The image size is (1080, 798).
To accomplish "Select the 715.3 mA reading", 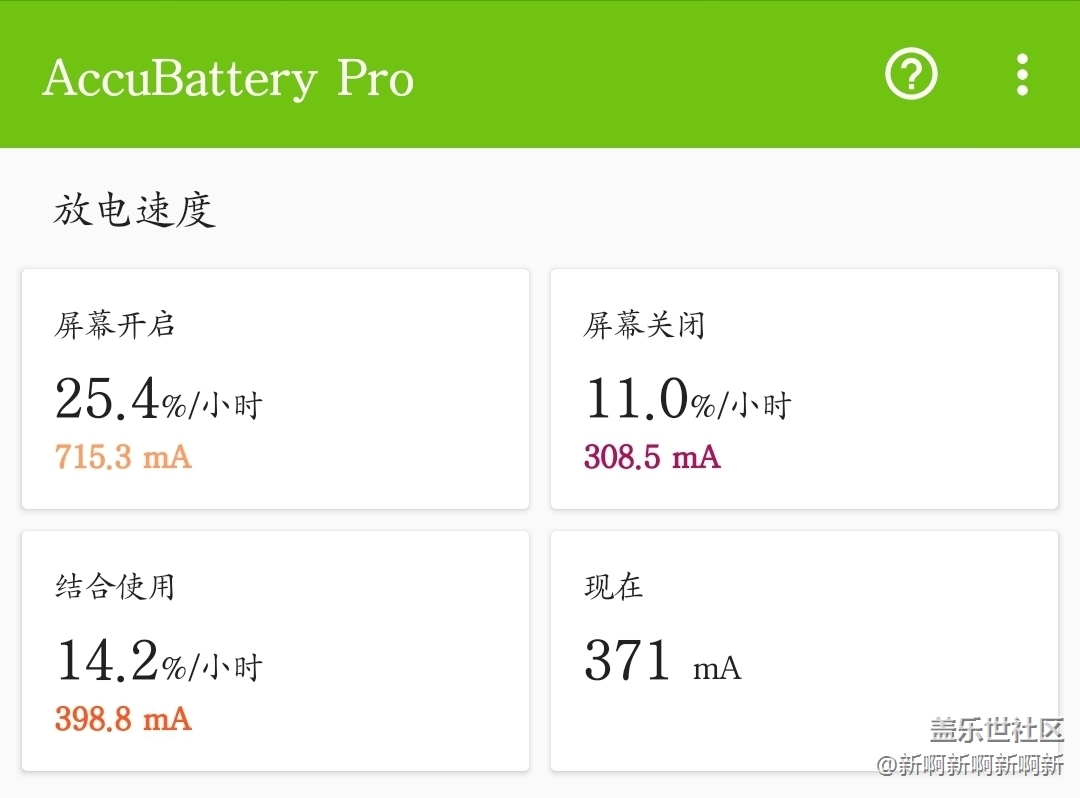I will tap(123, 457).
